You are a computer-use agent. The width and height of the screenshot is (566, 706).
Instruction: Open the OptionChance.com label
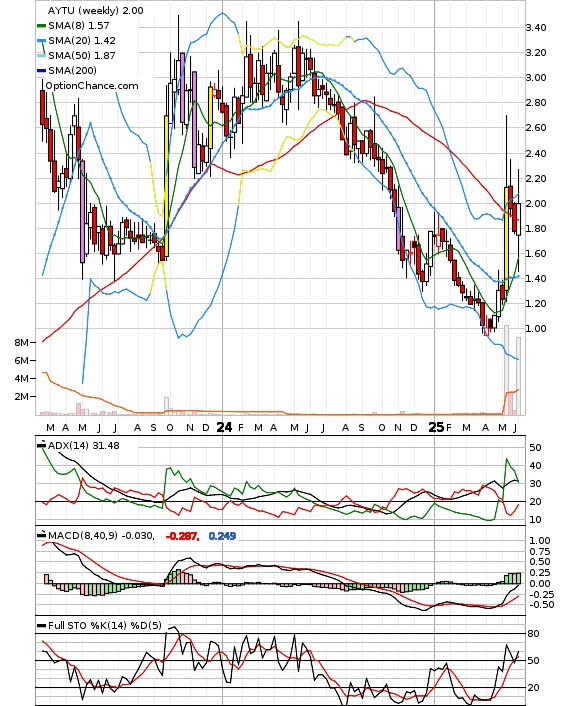(92, 86)
